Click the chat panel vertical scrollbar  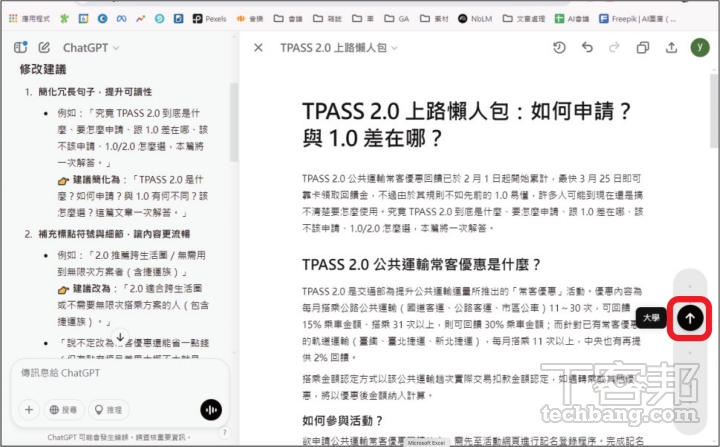pos(234,122)
